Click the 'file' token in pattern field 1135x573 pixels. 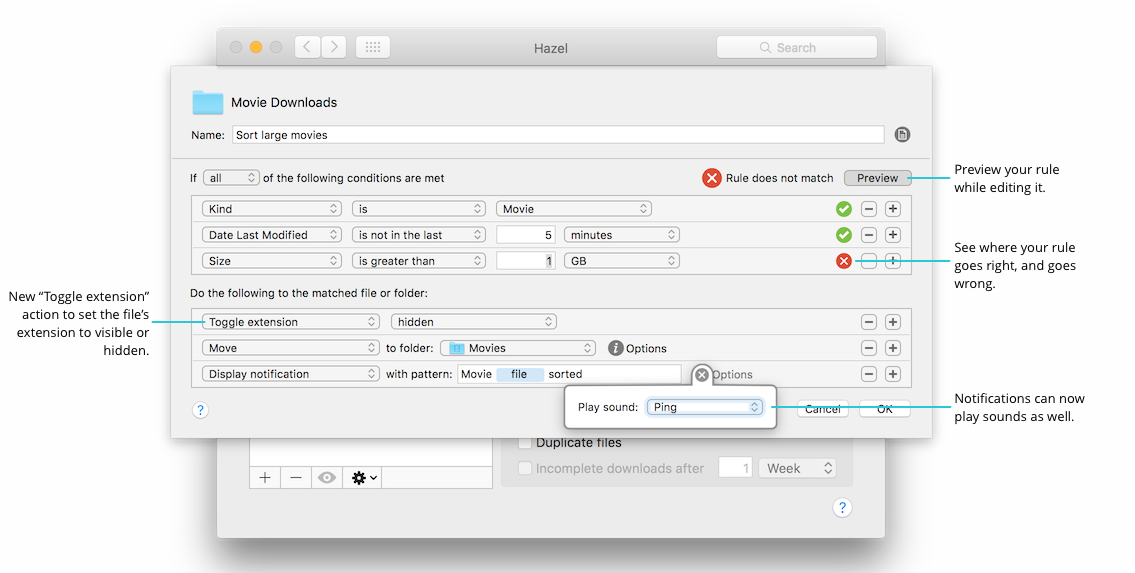pos(520,374)
